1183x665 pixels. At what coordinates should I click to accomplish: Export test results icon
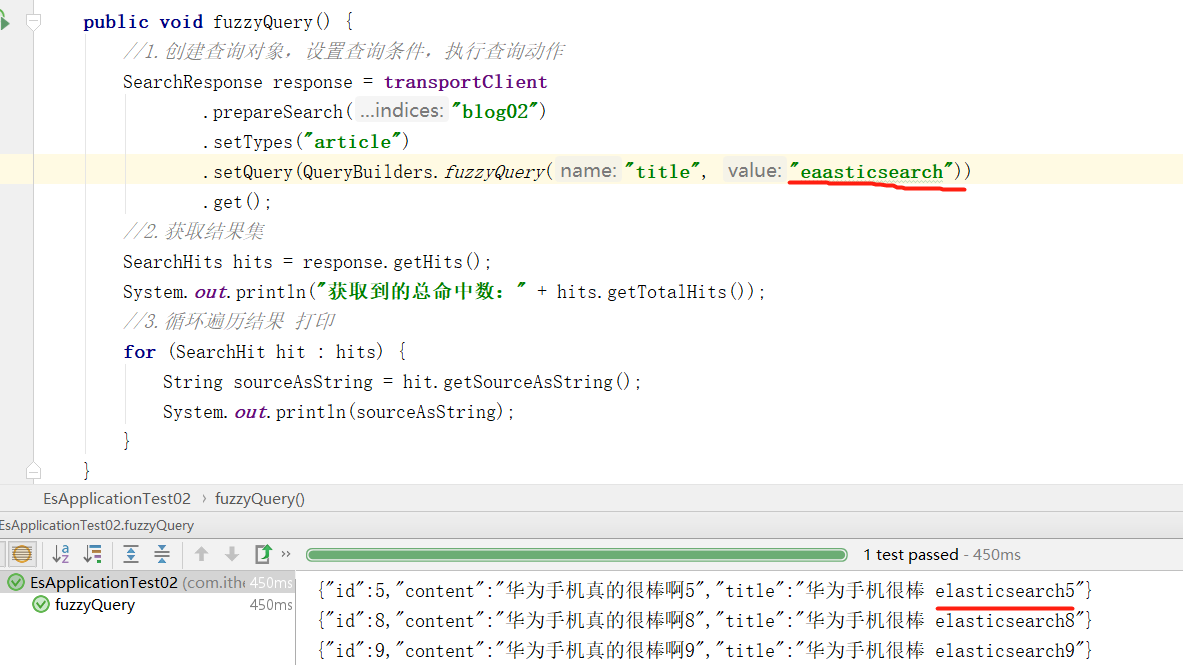[263, 554]
